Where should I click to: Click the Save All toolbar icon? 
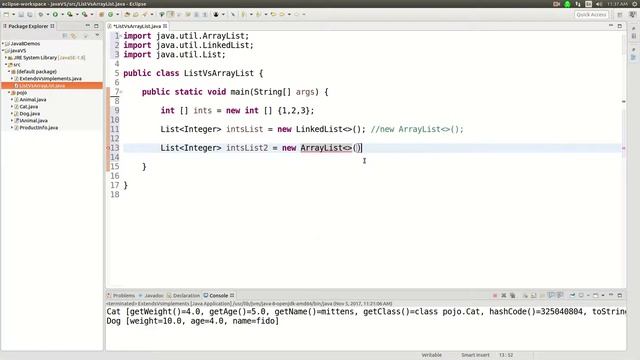coord(30,14)
